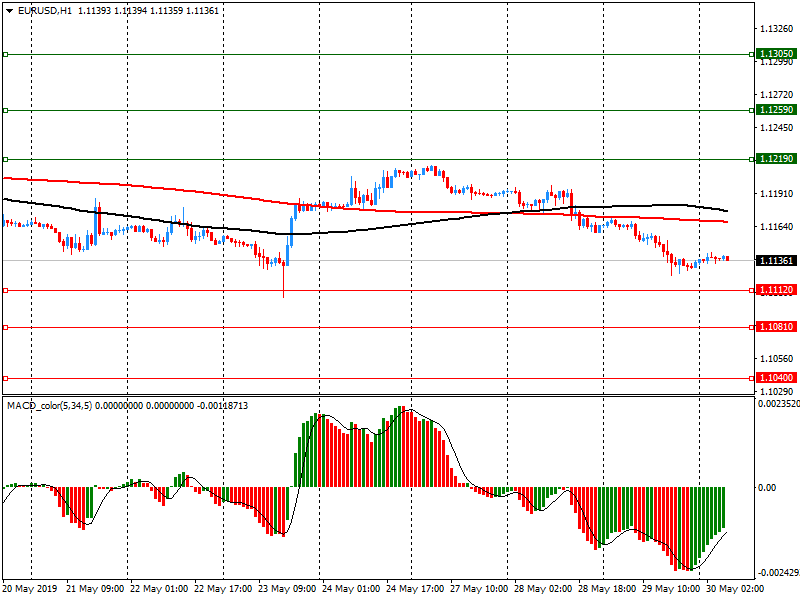Select the red 1.10400 price label
The width and height of the screenshot is (800, 600).
pyautogui.click(x=776, y=378)
